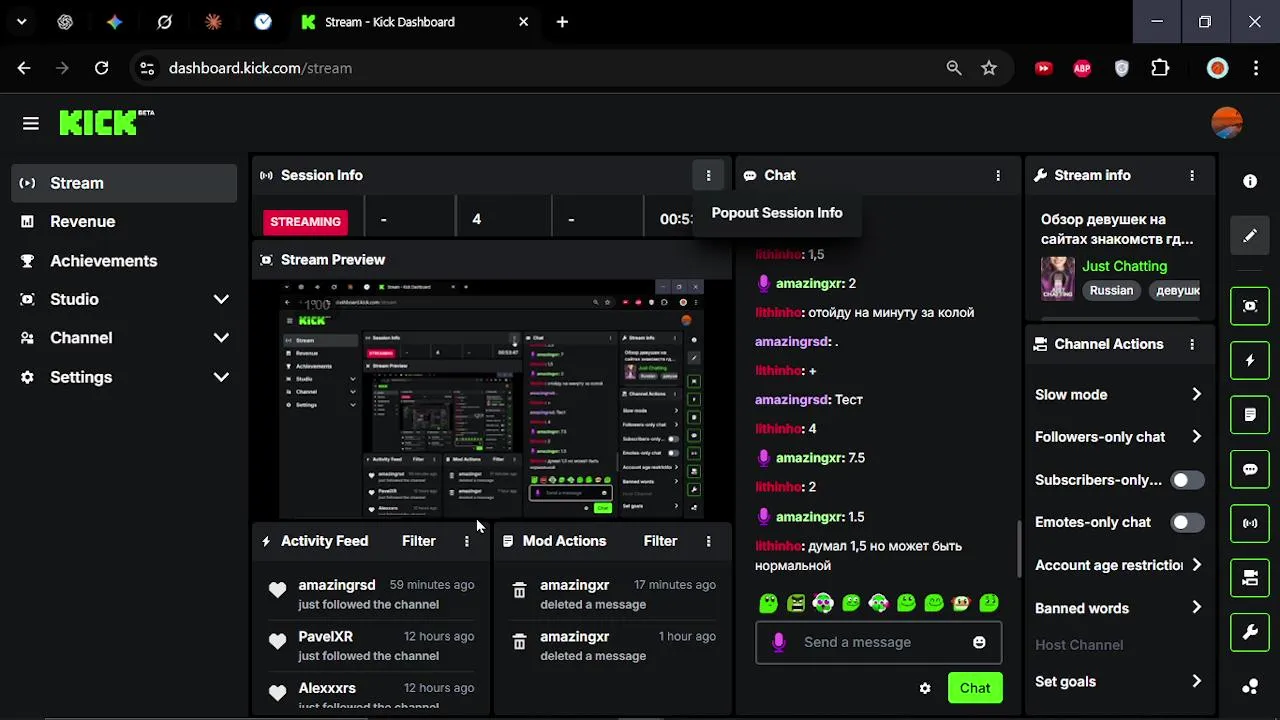
Task: Open the Mod Actions three-dot menu
Action: point(708,541)
